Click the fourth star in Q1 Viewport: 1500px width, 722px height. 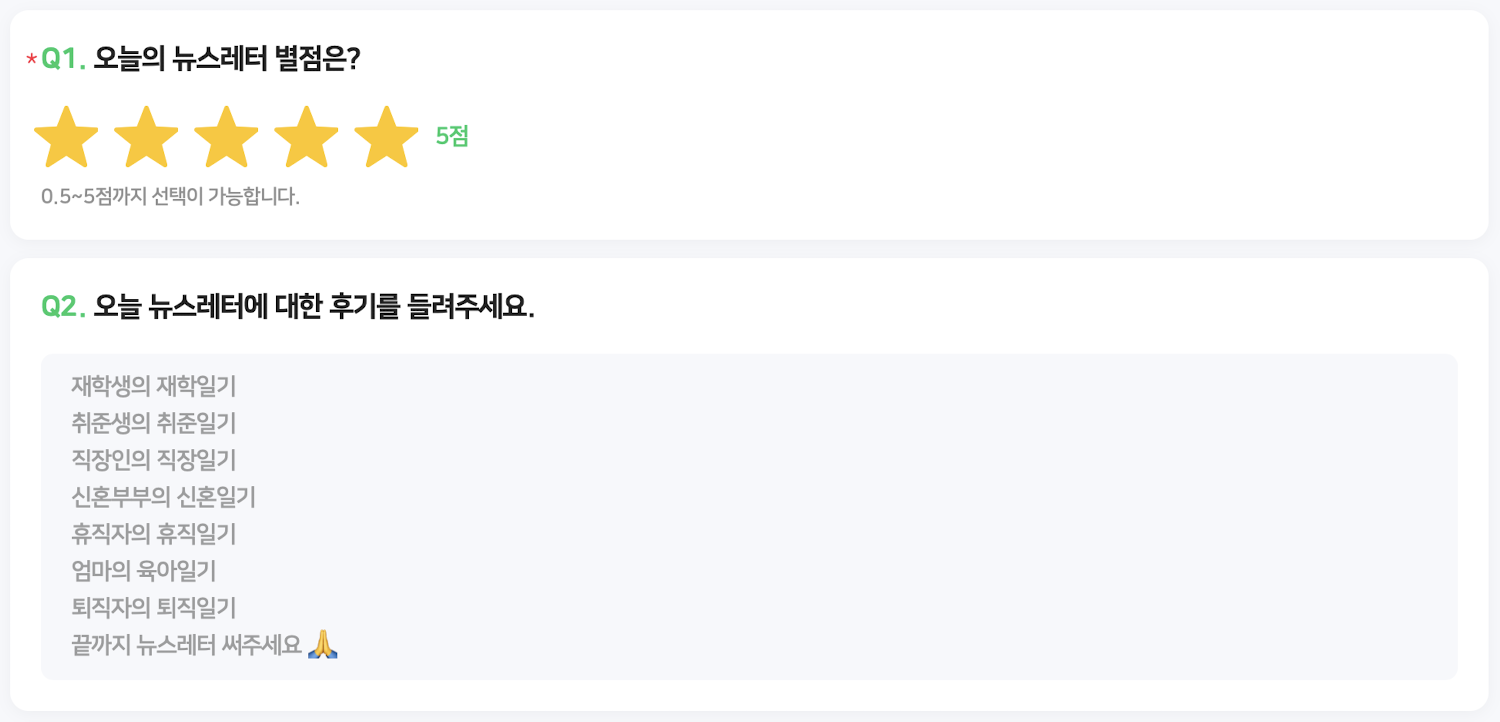(307, 137)
